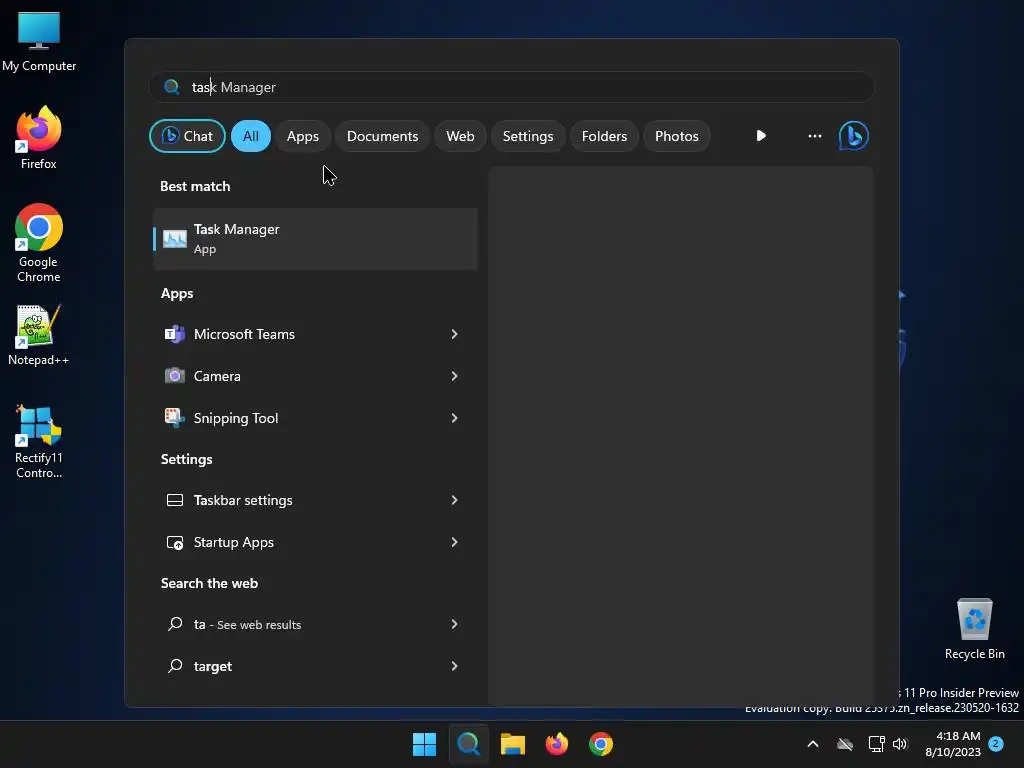1024x768 pixels.
Task: Open the Windows Start button on taskbar
Action: 424,744
